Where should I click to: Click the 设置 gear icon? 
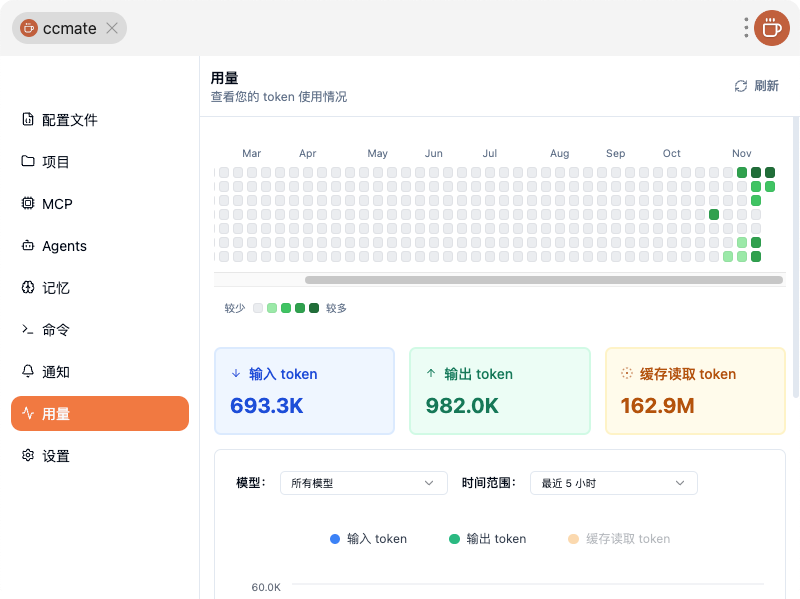click(28, 456)
